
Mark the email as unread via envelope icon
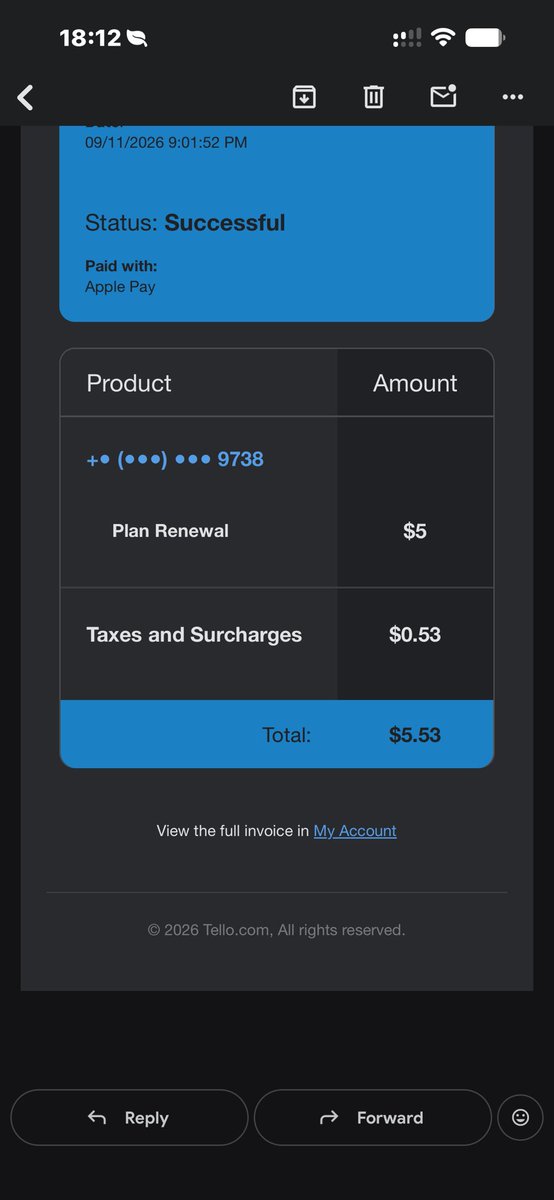443,96
